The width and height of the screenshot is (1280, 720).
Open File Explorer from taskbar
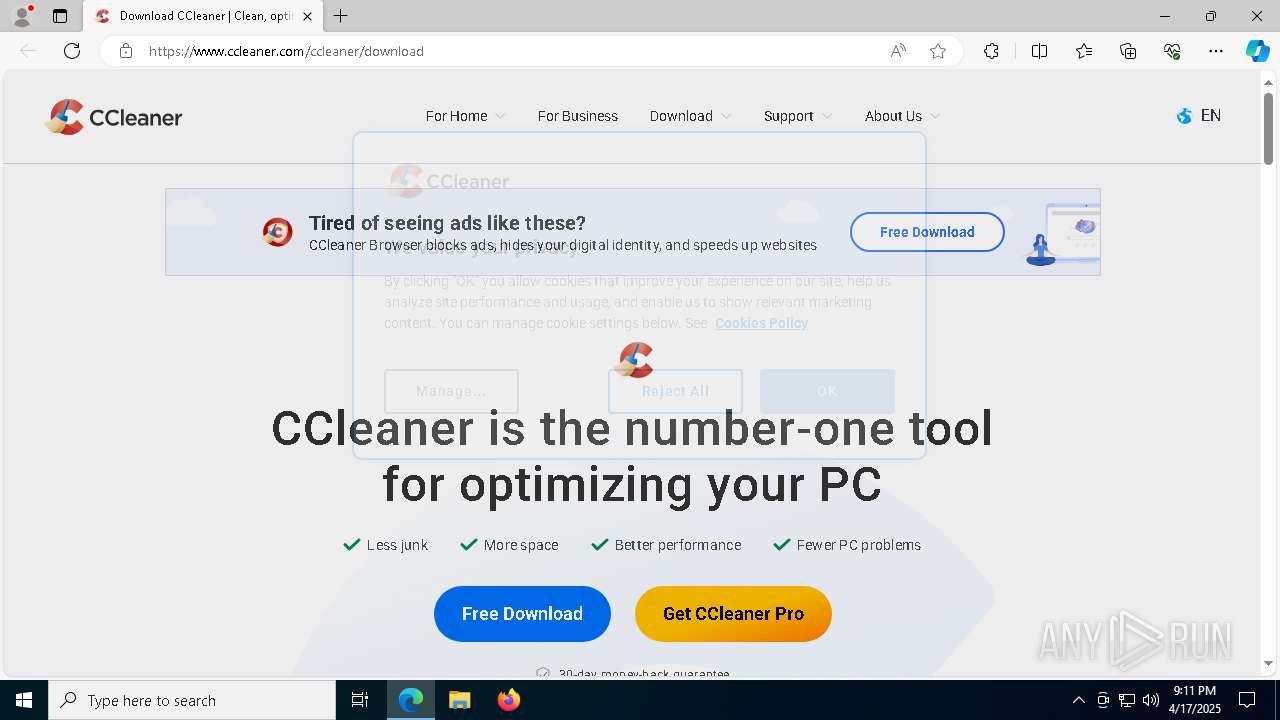[x=459, y=700]
